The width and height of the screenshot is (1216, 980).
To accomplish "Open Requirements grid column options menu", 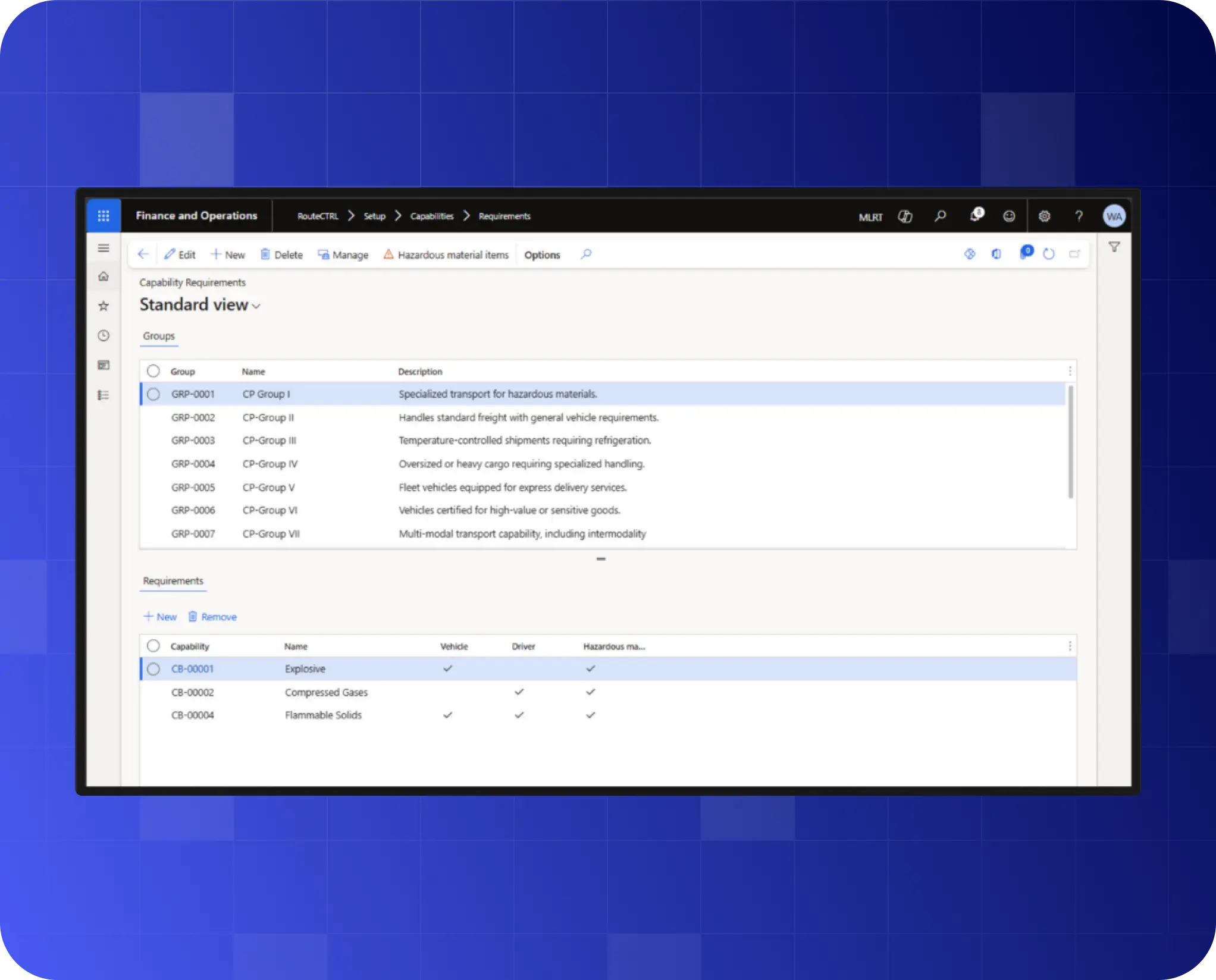I will [x=1070, y=646].
